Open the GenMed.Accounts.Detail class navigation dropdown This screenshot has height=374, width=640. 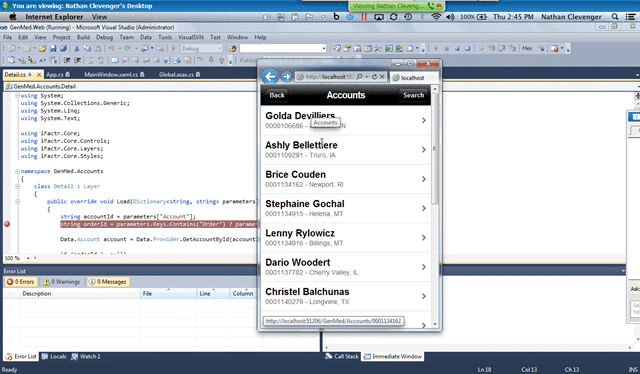131,87
